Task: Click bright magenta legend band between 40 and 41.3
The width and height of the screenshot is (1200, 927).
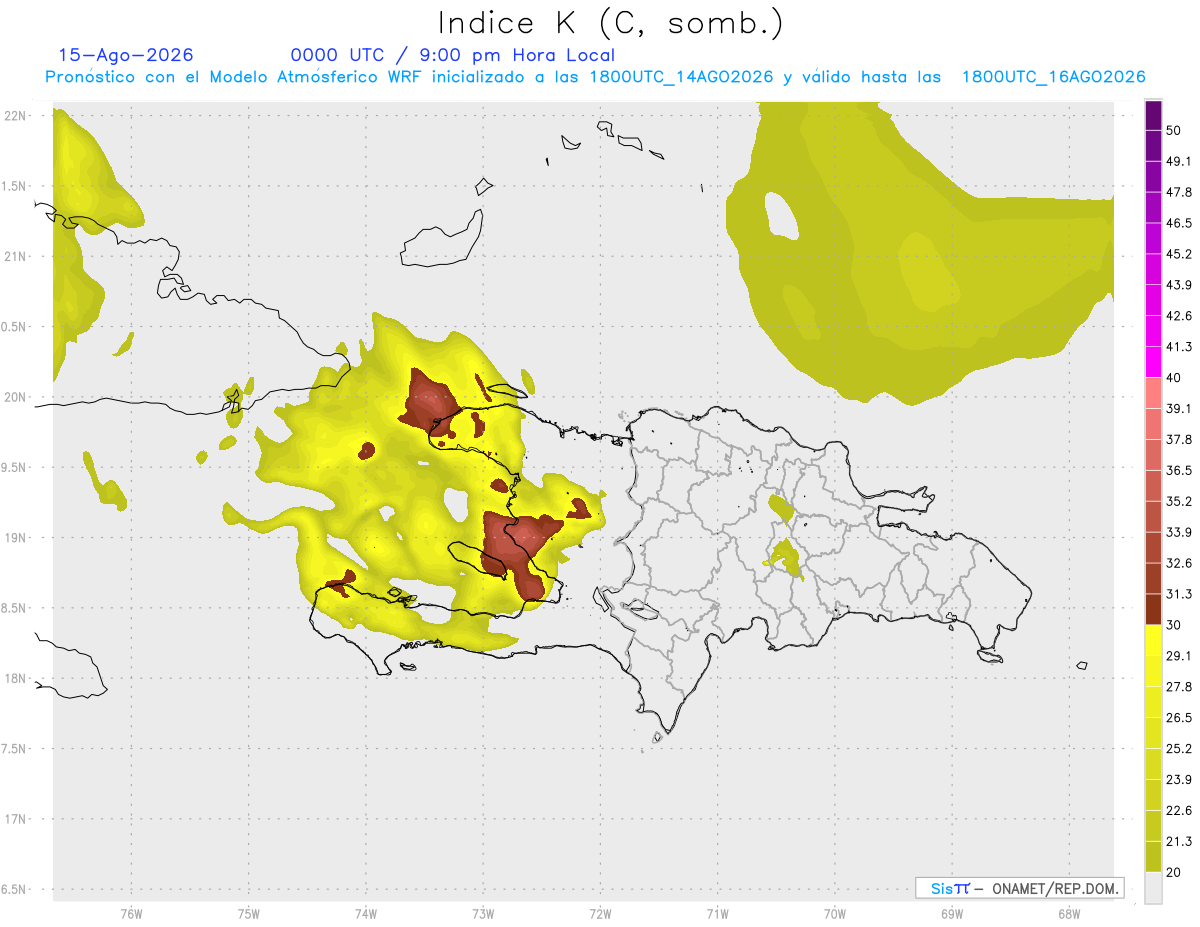Action: [1153, 362]
